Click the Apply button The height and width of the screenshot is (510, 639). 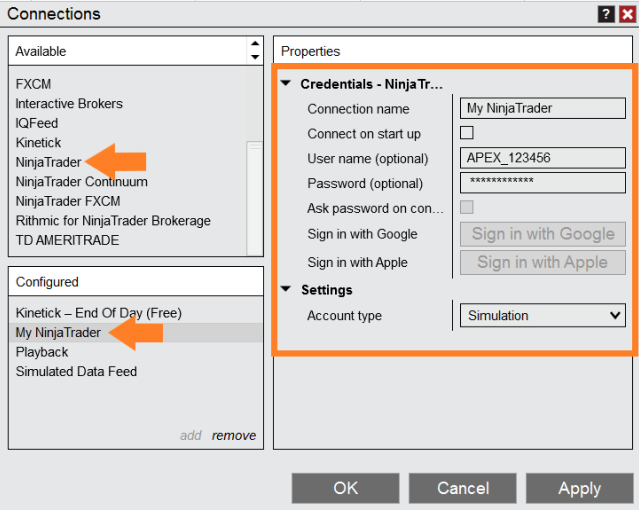click(580, 488)
